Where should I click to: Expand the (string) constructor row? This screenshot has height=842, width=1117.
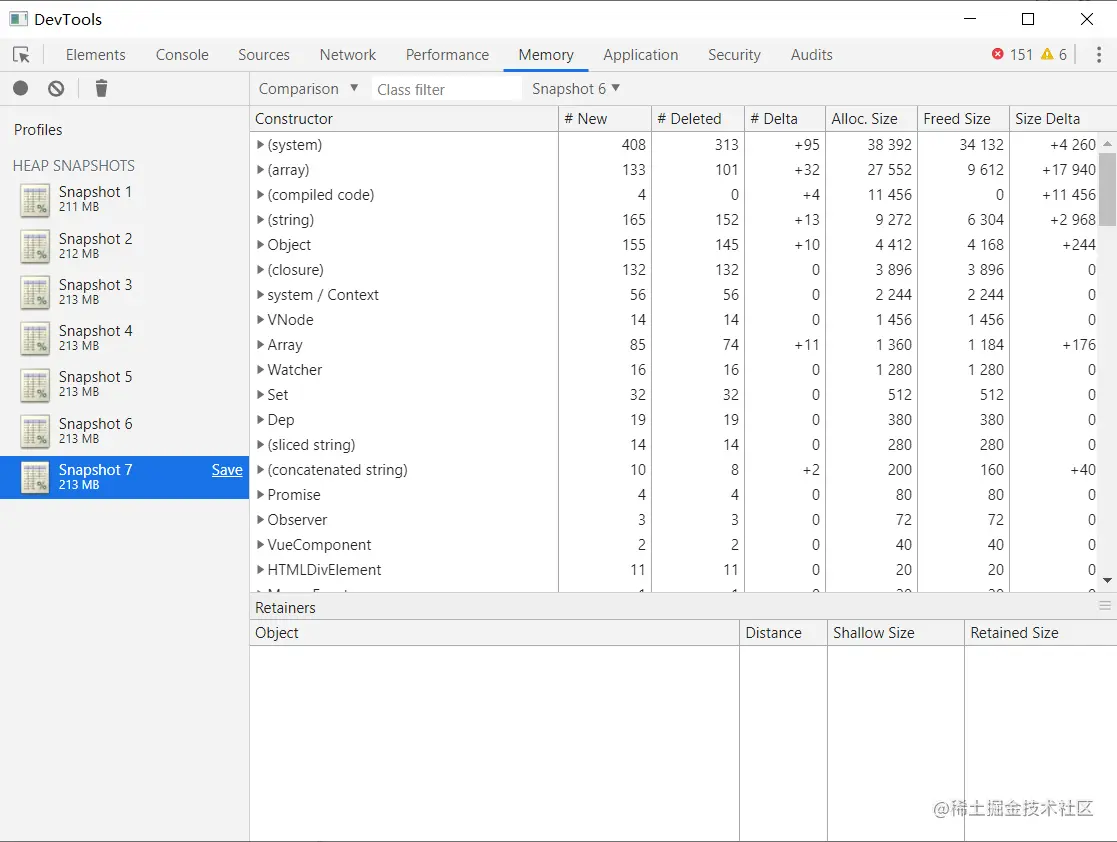click(x=260, y=219)
